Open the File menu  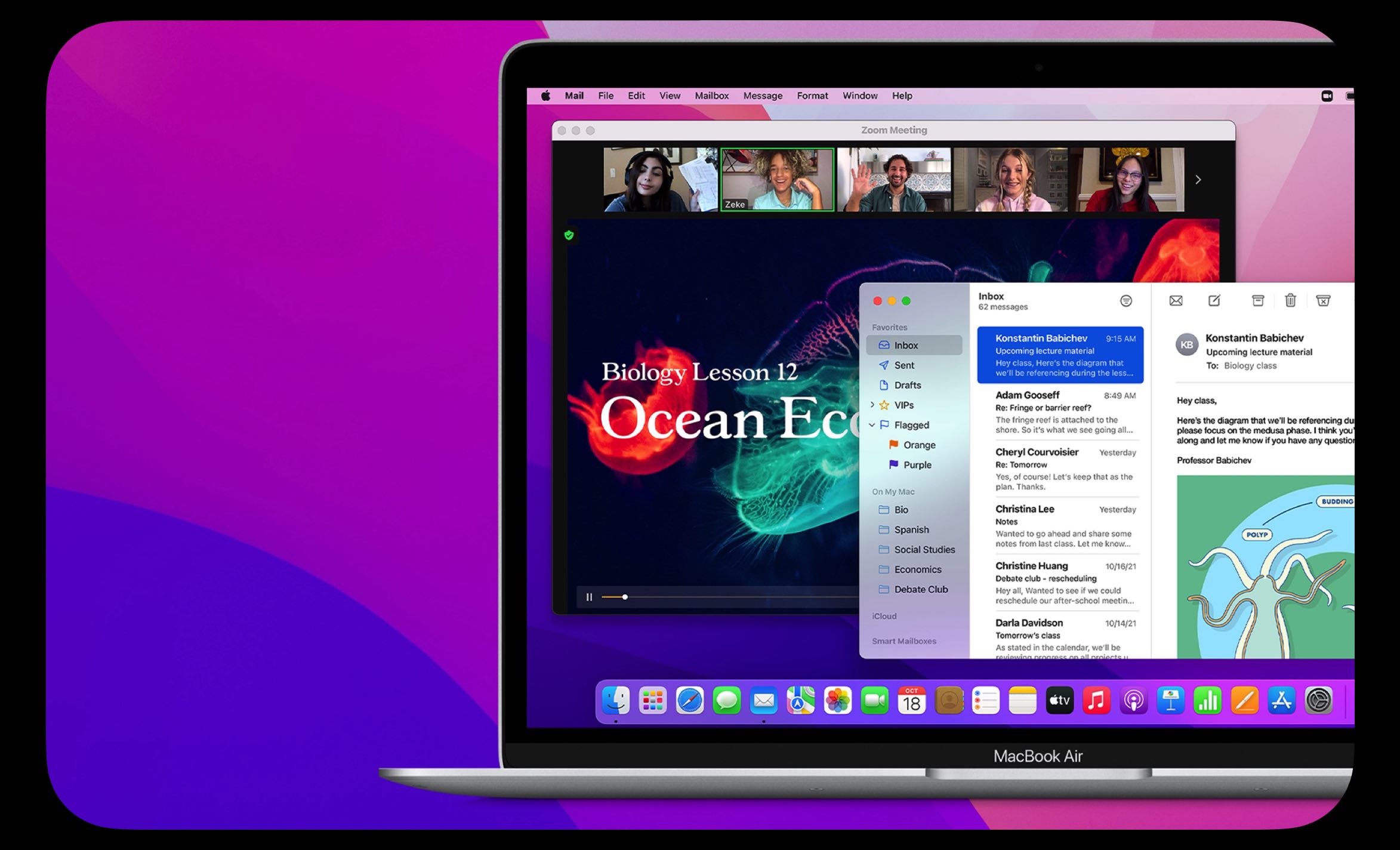(x=606, y=96)
